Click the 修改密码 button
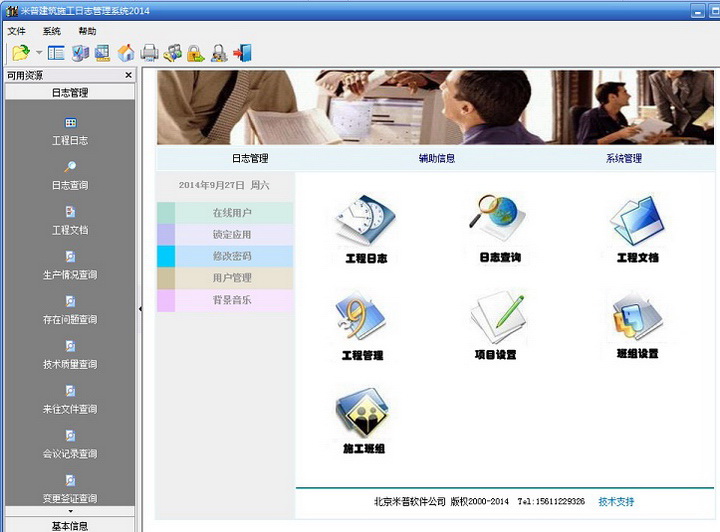The height and width of the screenshot is (532, 720). [x=234, y=256]
